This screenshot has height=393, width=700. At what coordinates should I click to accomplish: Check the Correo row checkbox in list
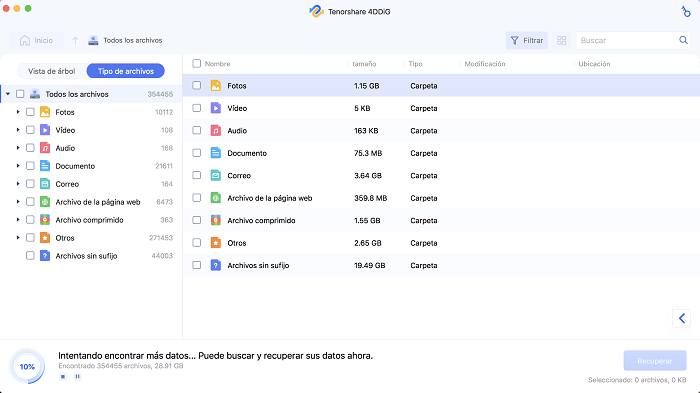(x=196, y=175)
